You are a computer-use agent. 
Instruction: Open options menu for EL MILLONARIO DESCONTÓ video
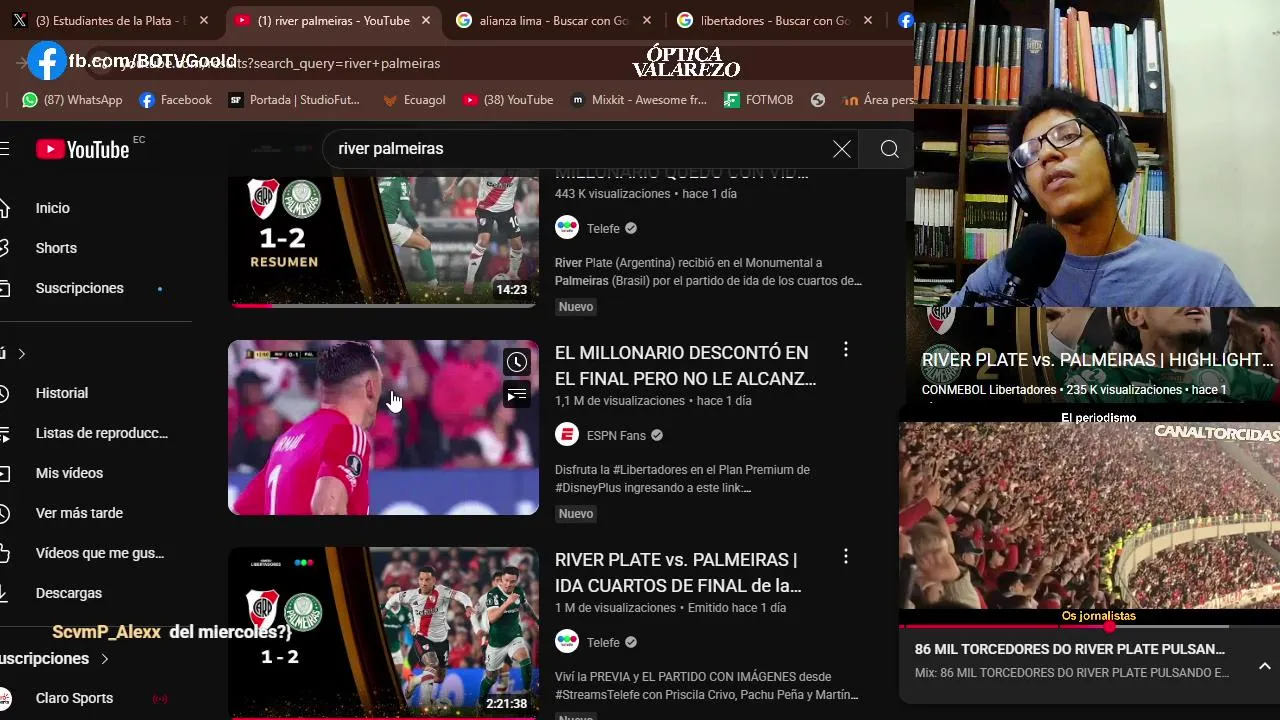click(846, 349)
